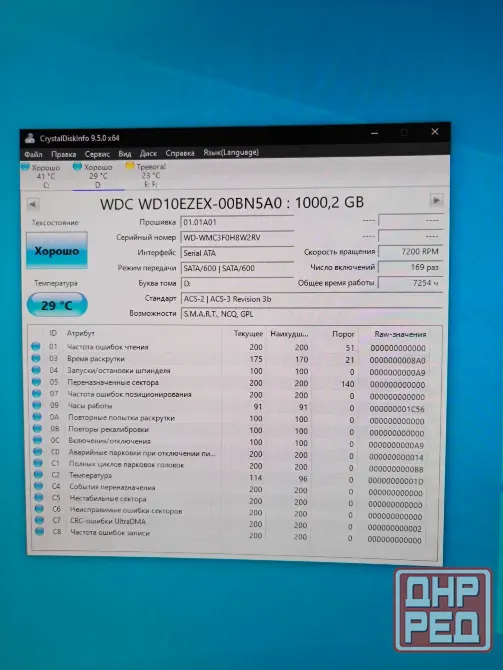The image size is (503, 670).
Task: Click threshold value 140 in Переназначенные сектора row
Action: [347, 384]
